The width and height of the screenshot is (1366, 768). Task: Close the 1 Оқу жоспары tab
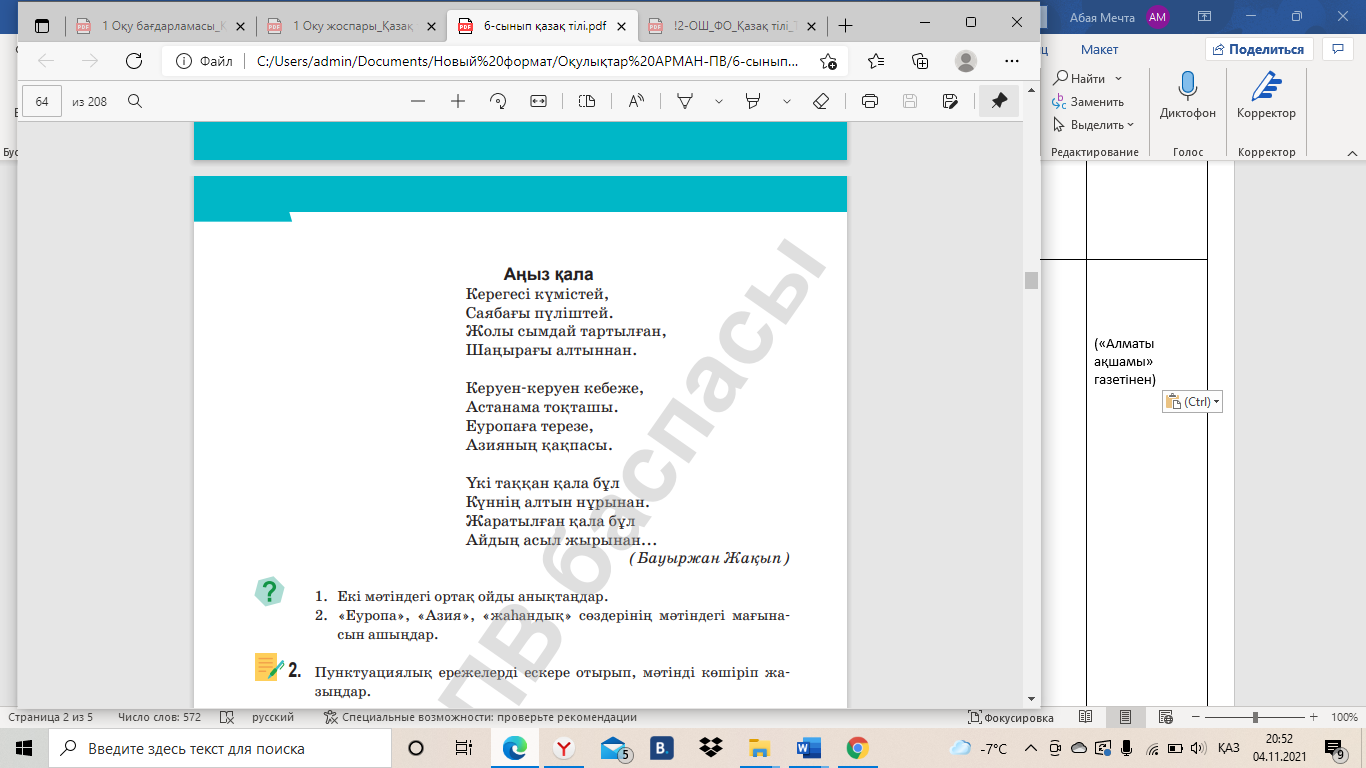click(431, 26)
